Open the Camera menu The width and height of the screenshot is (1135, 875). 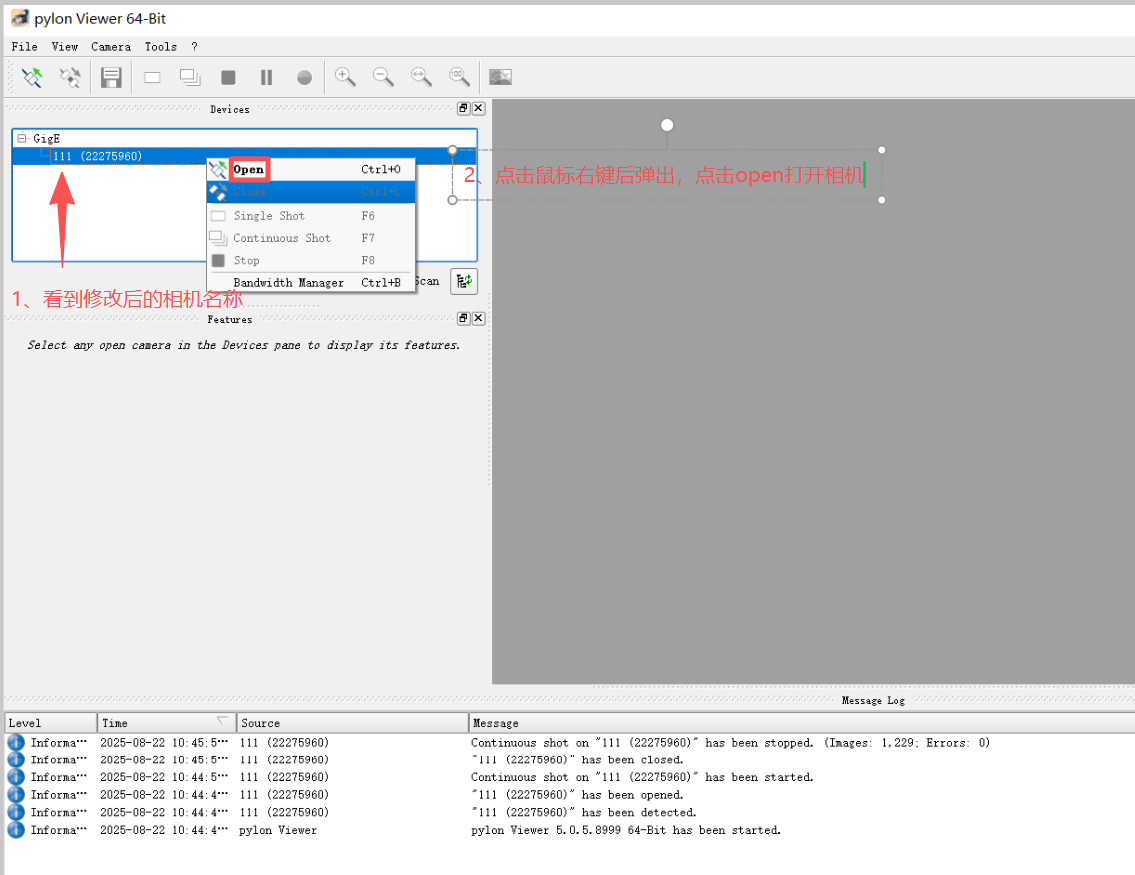click(110, 46)
